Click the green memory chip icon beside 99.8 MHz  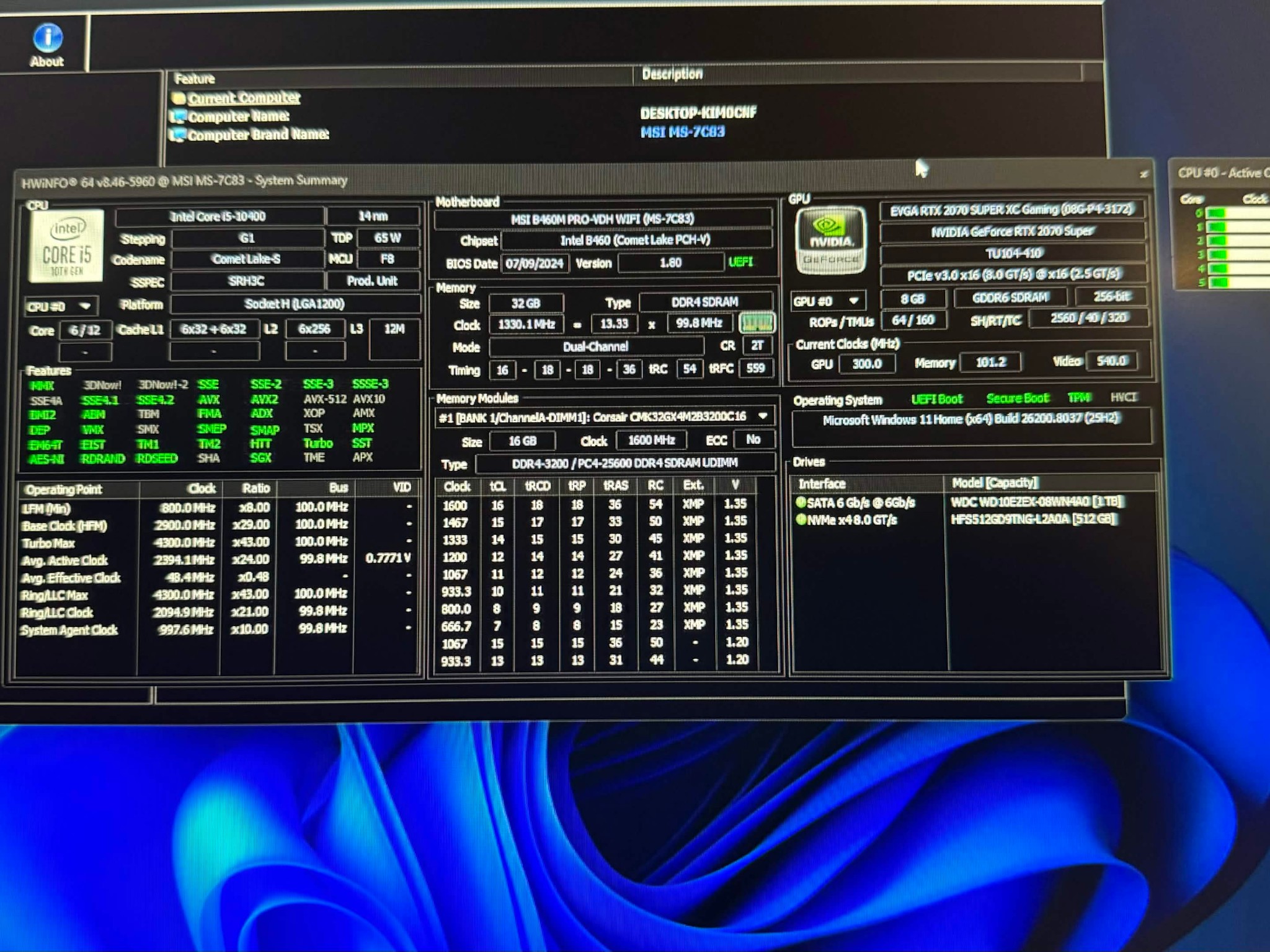click(x=757, y=323)
